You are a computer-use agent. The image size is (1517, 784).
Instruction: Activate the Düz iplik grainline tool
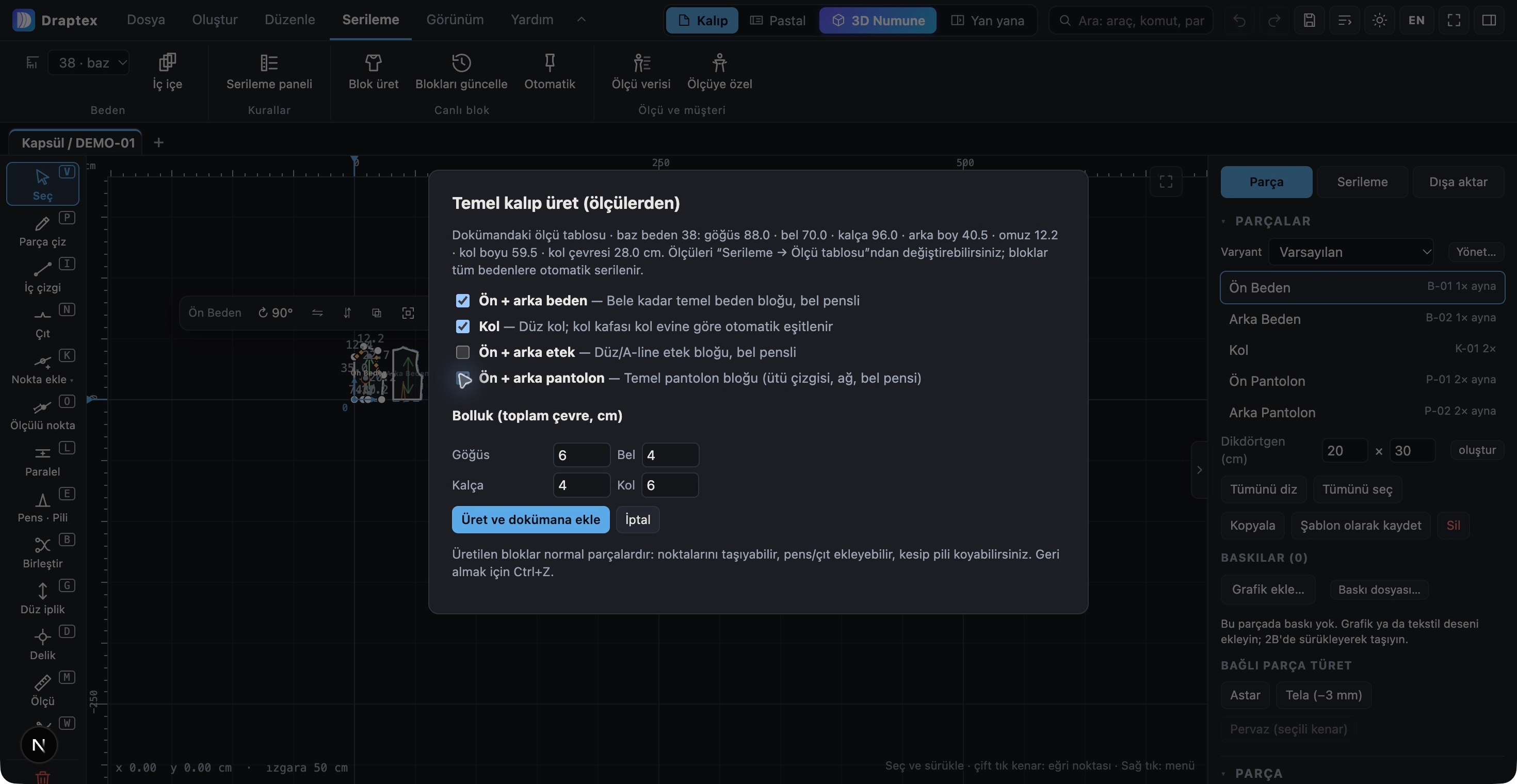(42, 598)
